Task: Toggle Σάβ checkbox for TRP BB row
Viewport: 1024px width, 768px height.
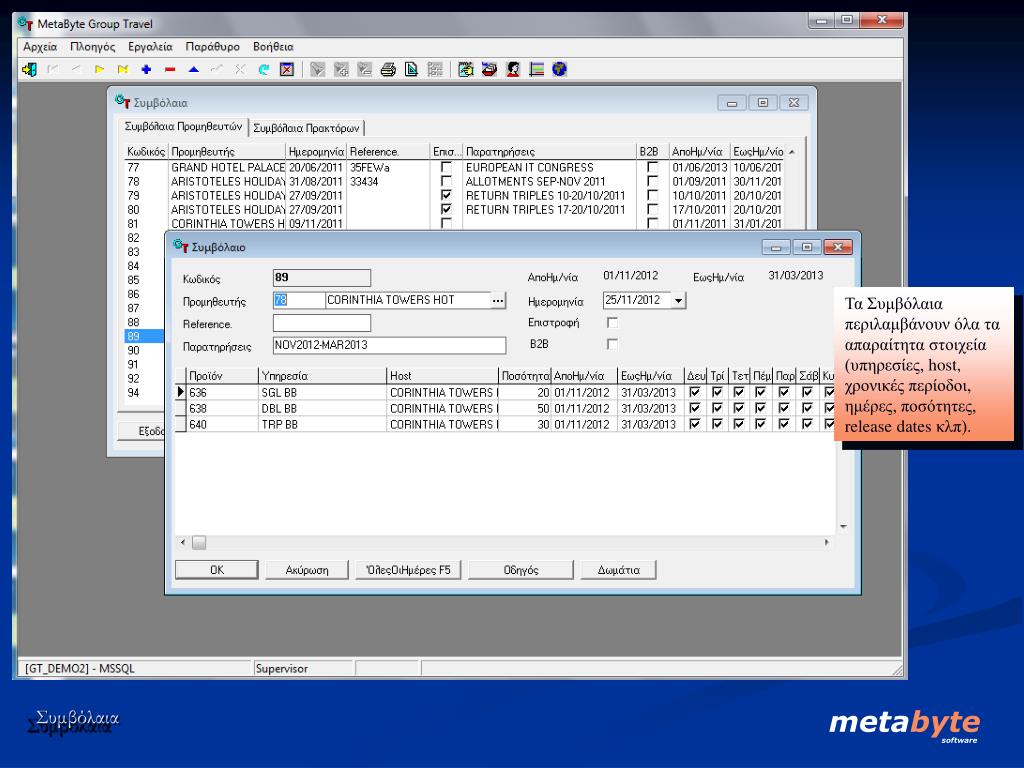Action: (x=807, y=424)
